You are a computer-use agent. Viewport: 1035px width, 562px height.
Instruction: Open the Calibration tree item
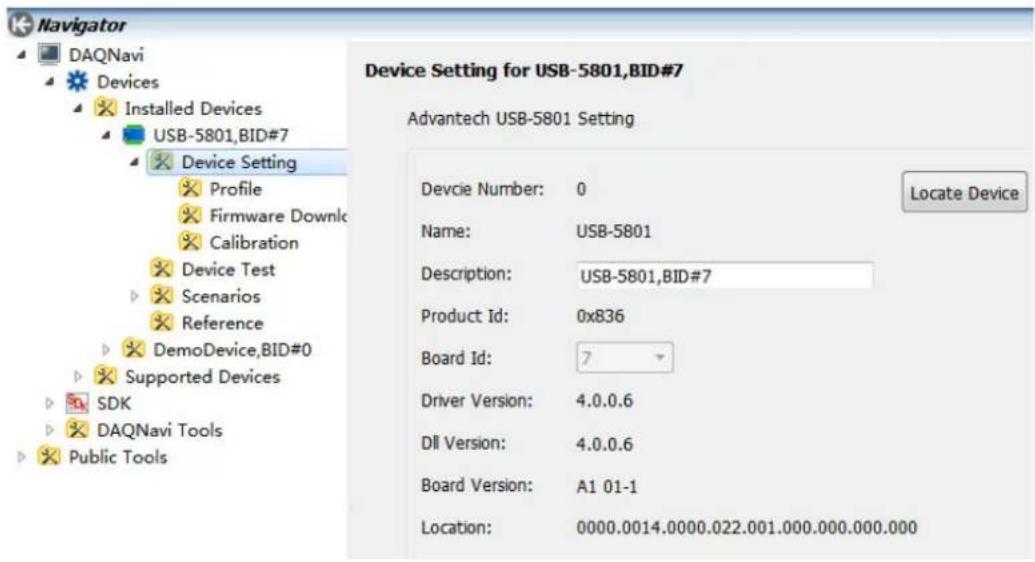tap(254, 242)
